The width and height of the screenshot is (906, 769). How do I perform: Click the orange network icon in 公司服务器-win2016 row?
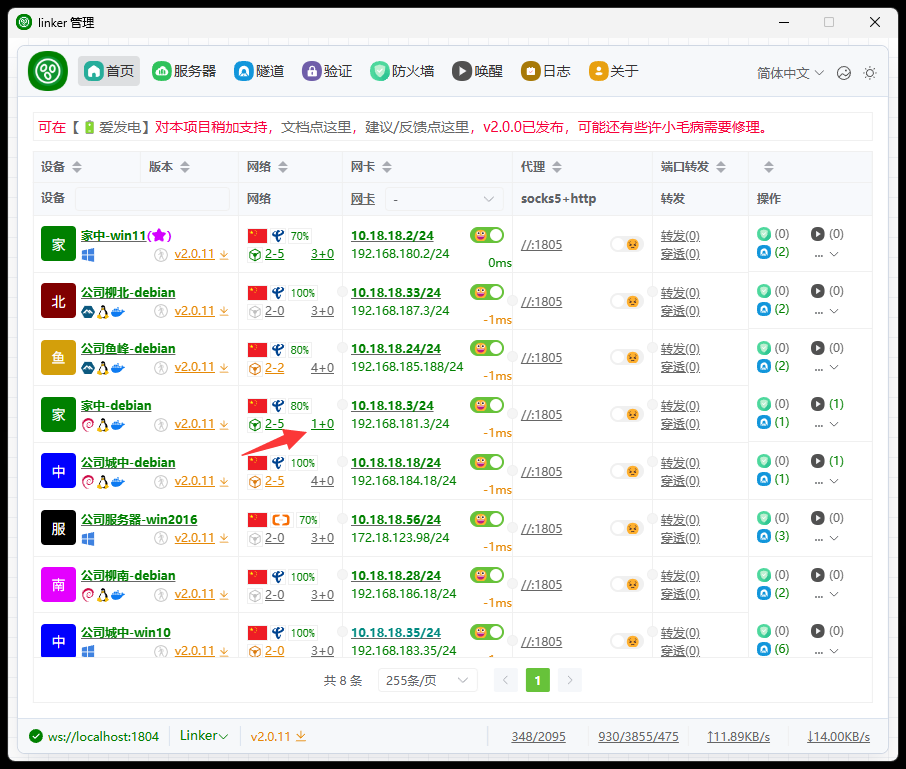point(281,520)
